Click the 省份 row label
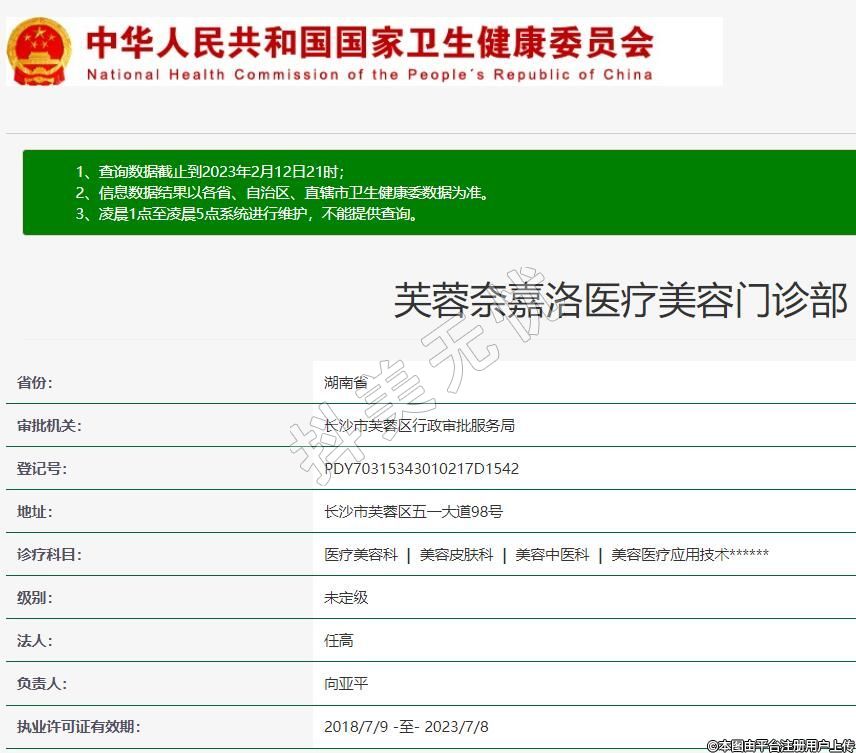 pyautogui.click(x=35, y=382)
